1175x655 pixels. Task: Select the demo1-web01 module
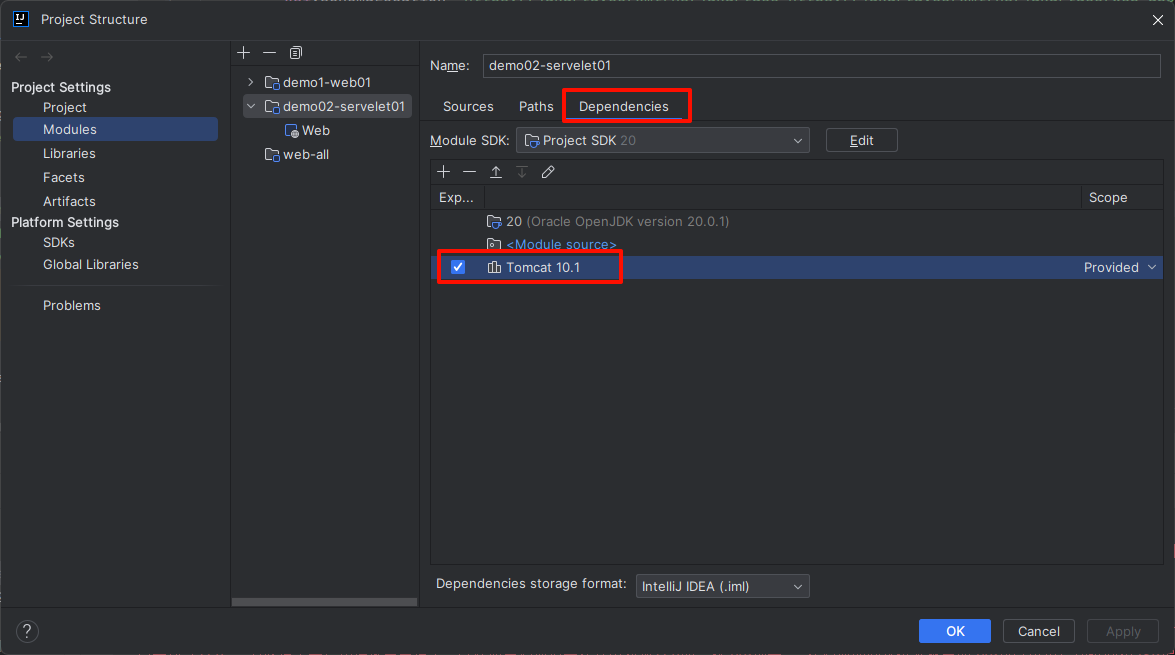click(x=327, y=82)
